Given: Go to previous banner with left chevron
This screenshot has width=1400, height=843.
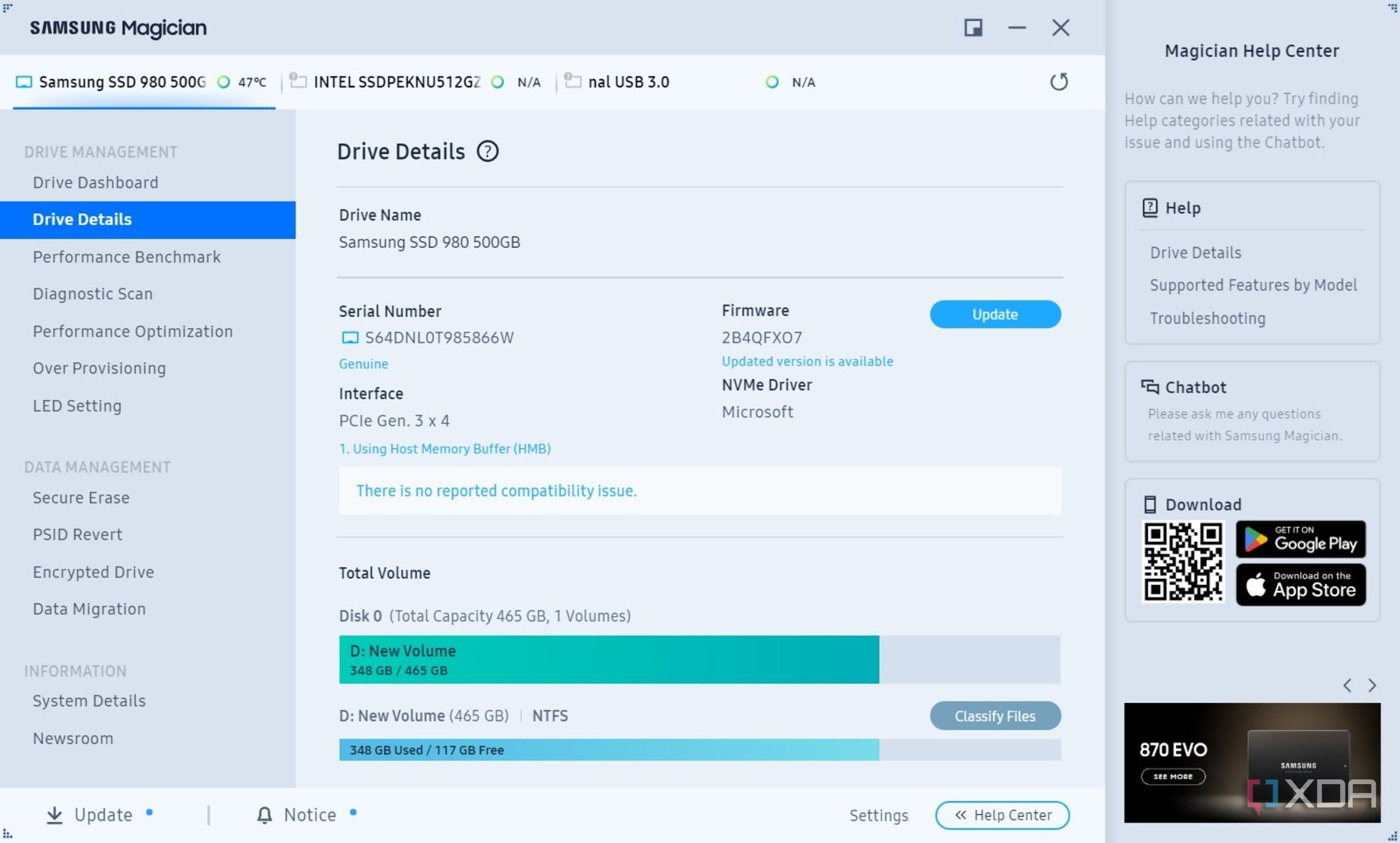Looking at the screenshot, I should pos(1347,685).
